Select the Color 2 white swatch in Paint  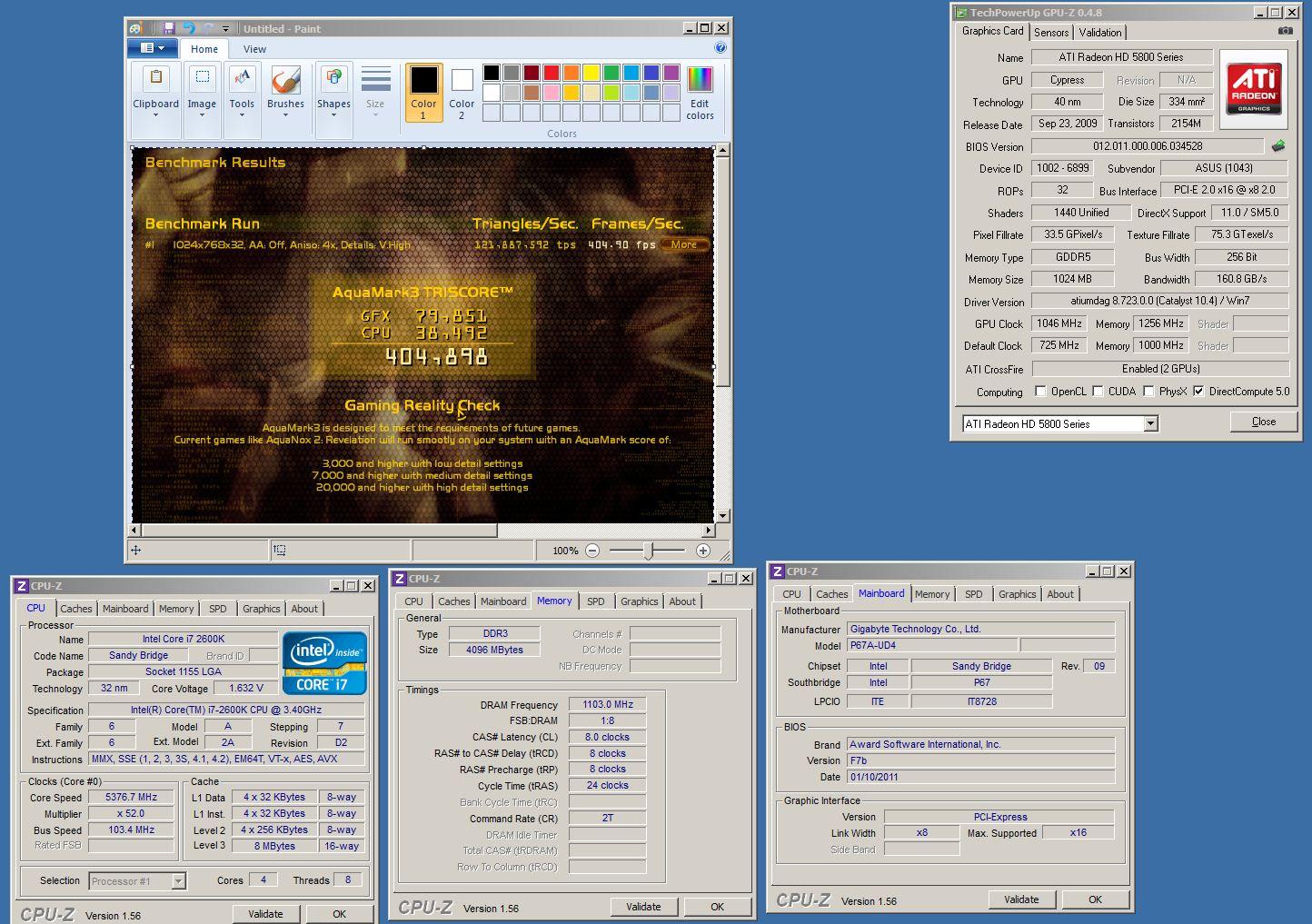[462, 92]
